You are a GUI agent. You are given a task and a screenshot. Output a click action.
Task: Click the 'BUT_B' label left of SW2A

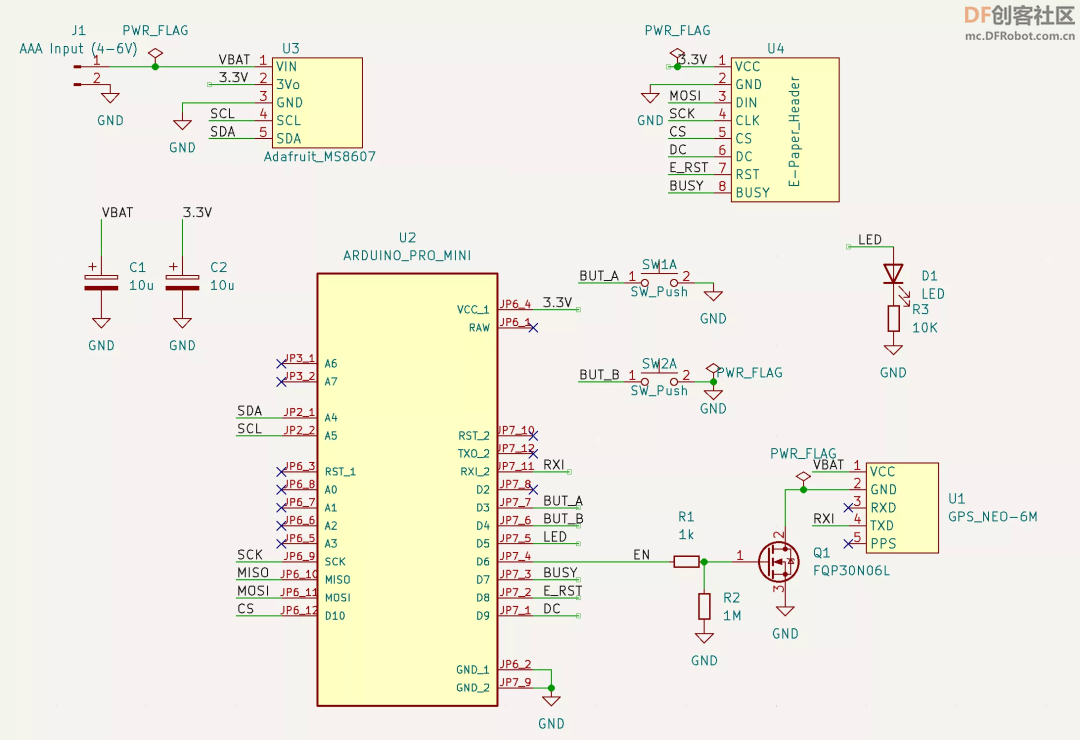pos(599,375)
